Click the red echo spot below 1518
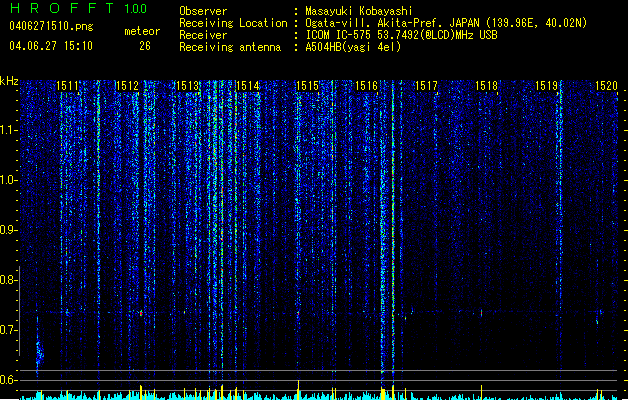 481,313
